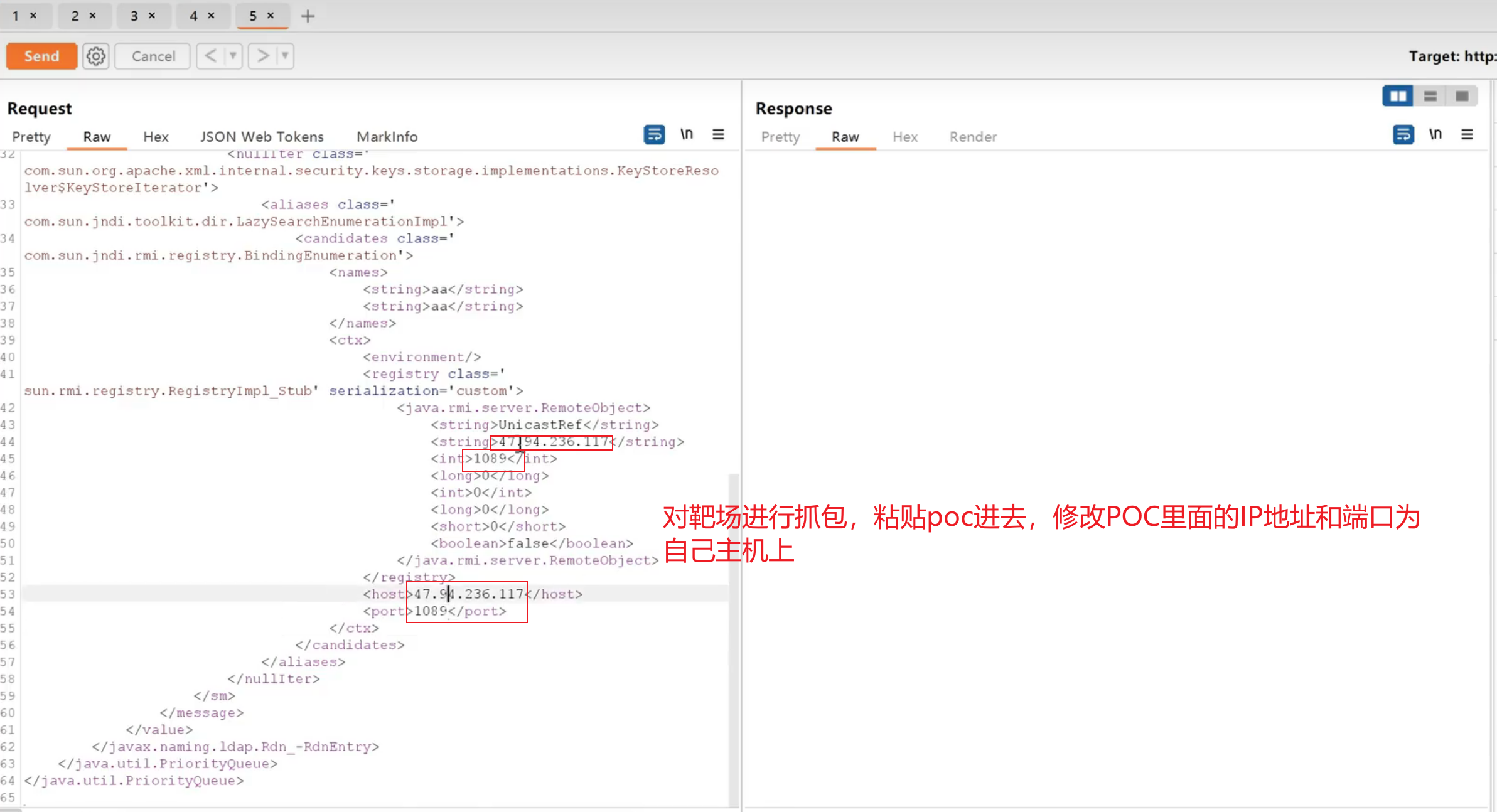The width and height of the screenshot is (1497, 812).
Task: Switch Response view to the Hex tab
Action: point(904,137)
